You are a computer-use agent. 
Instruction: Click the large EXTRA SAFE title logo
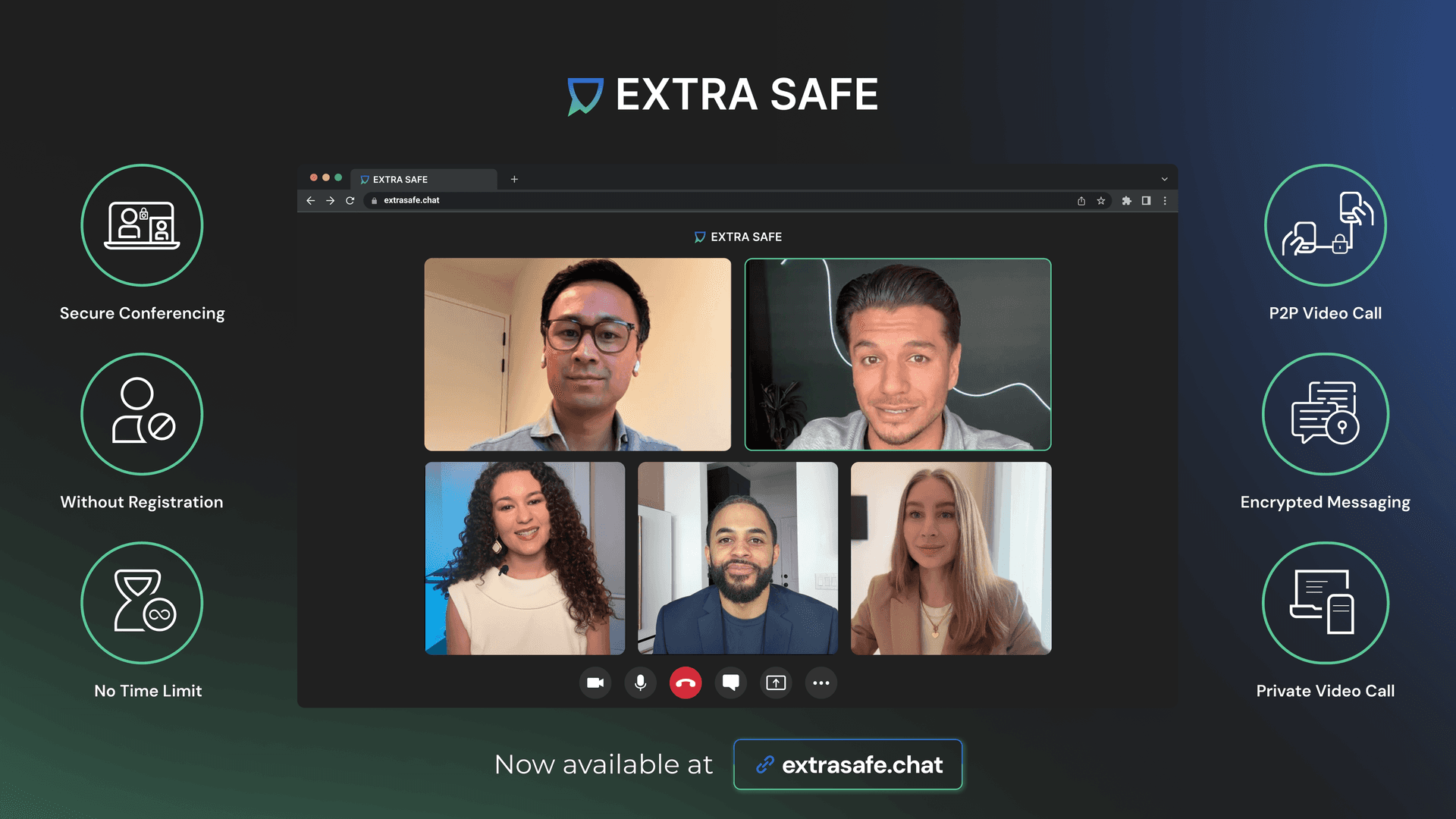723,95
